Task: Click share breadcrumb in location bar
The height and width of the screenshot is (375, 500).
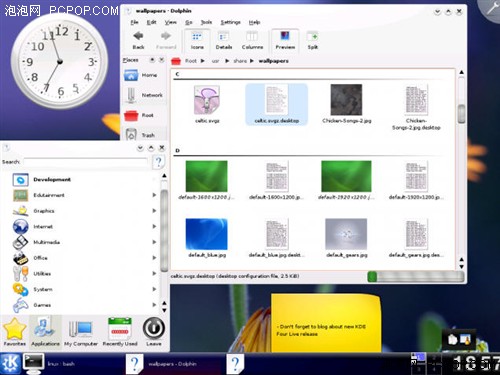Action: click(x=240, y=61)
